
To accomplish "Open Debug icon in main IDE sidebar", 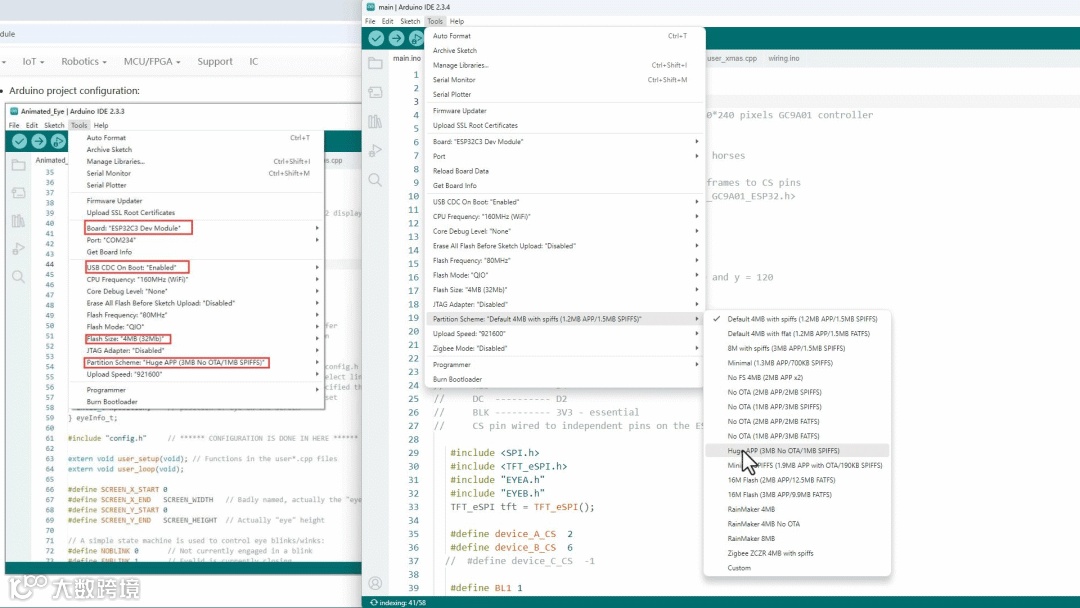I will (x=375, y=151).
